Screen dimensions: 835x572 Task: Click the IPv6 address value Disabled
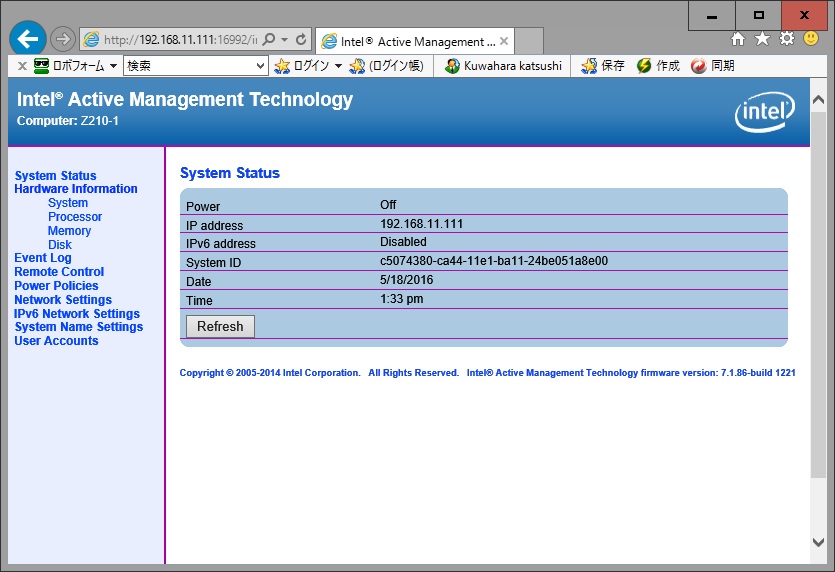pos(403,242)
